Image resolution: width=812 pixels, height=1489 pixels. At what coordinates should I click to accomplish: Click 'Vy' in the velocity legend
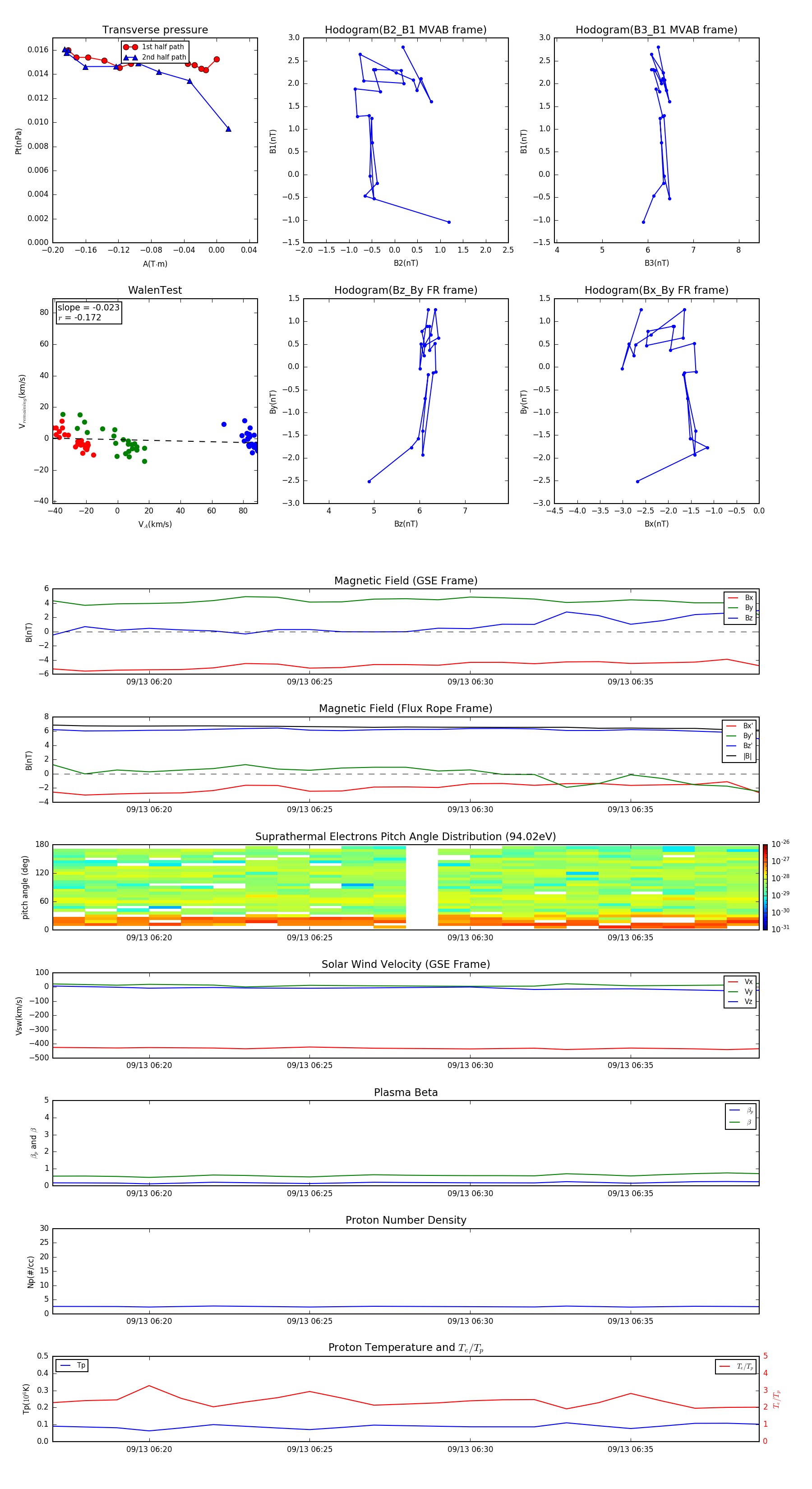(741, 991)
